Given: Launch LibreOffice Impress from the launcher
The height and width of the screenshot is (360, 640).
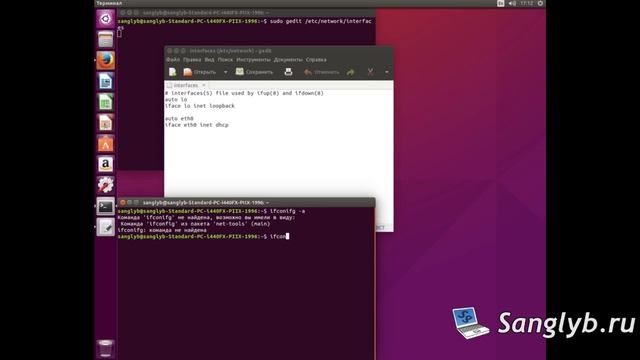Looking at the screenshot, I should 105,123.
